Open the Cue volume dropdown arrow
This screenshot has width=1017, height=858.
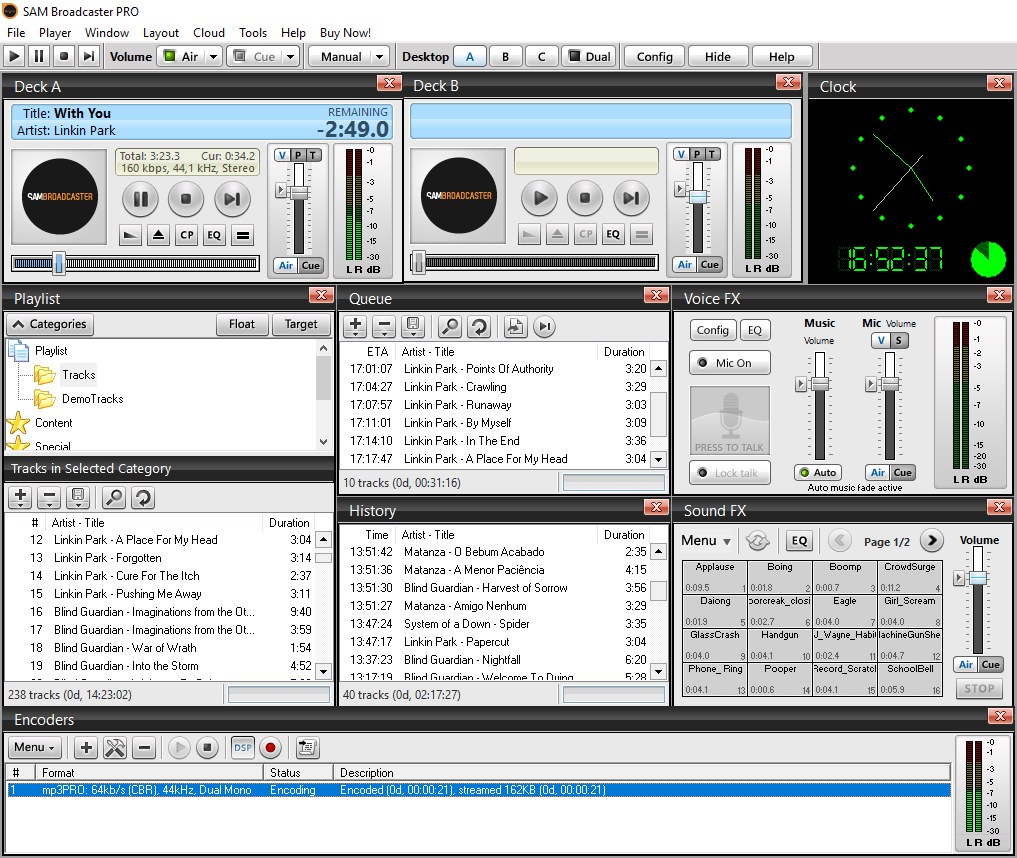(x=291, y=56)
